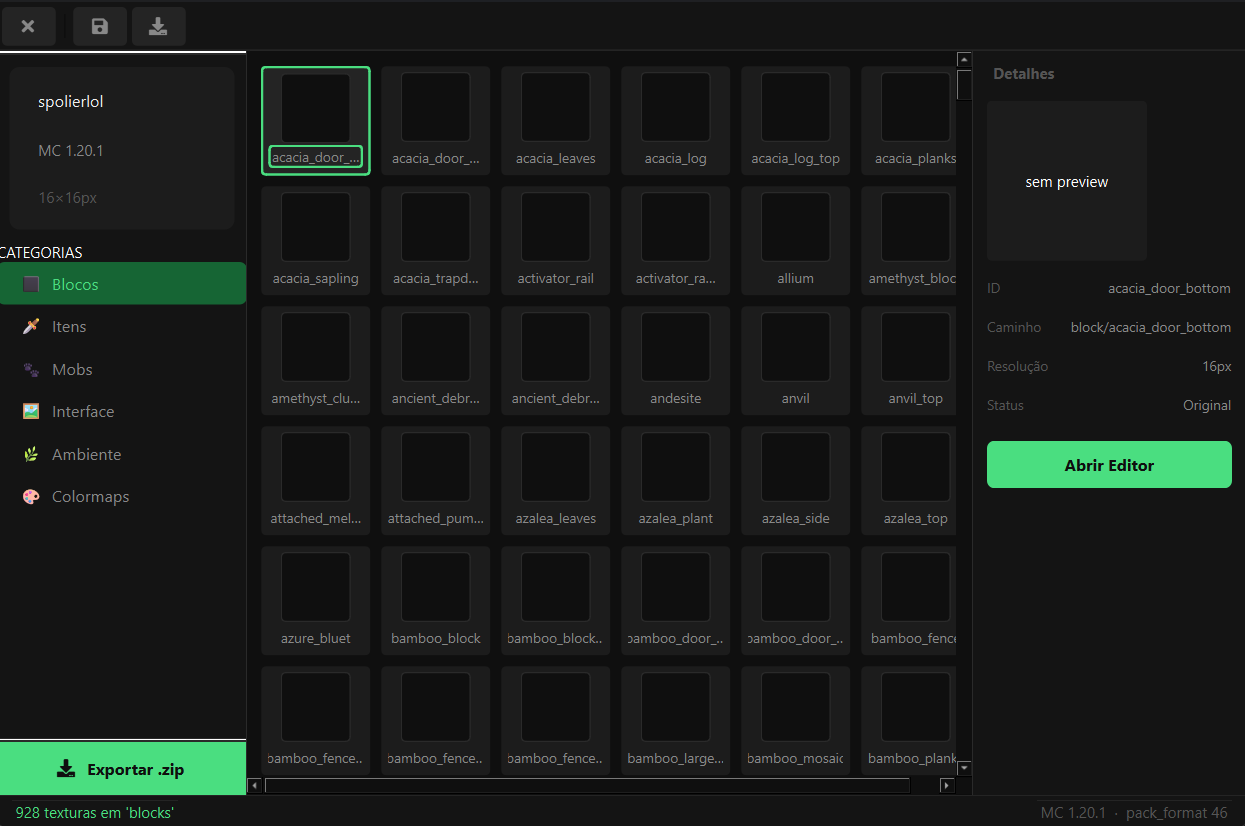Click the 'sem preview' preview box

[x=1067, y=181]
